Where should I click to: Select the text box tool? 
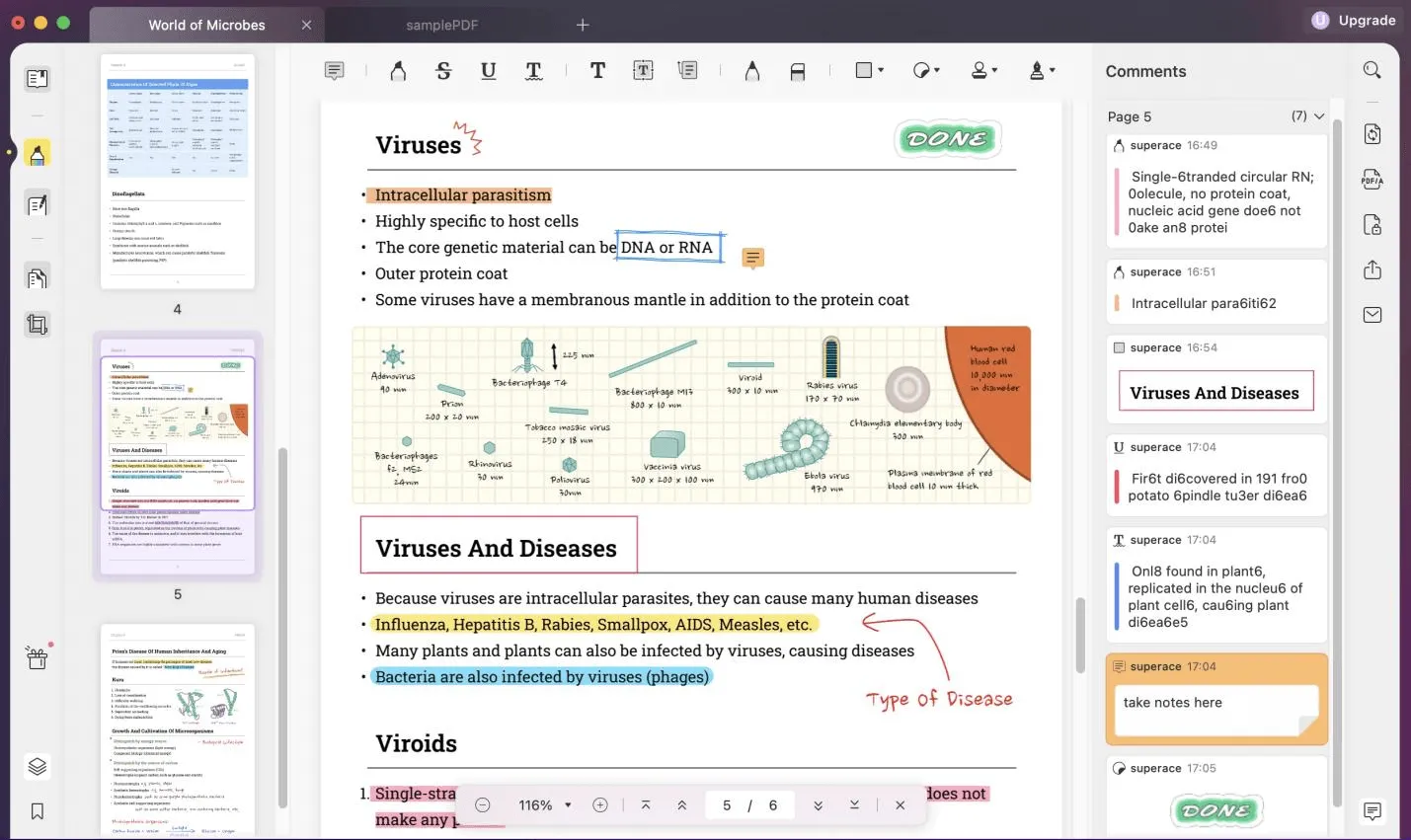643,70
